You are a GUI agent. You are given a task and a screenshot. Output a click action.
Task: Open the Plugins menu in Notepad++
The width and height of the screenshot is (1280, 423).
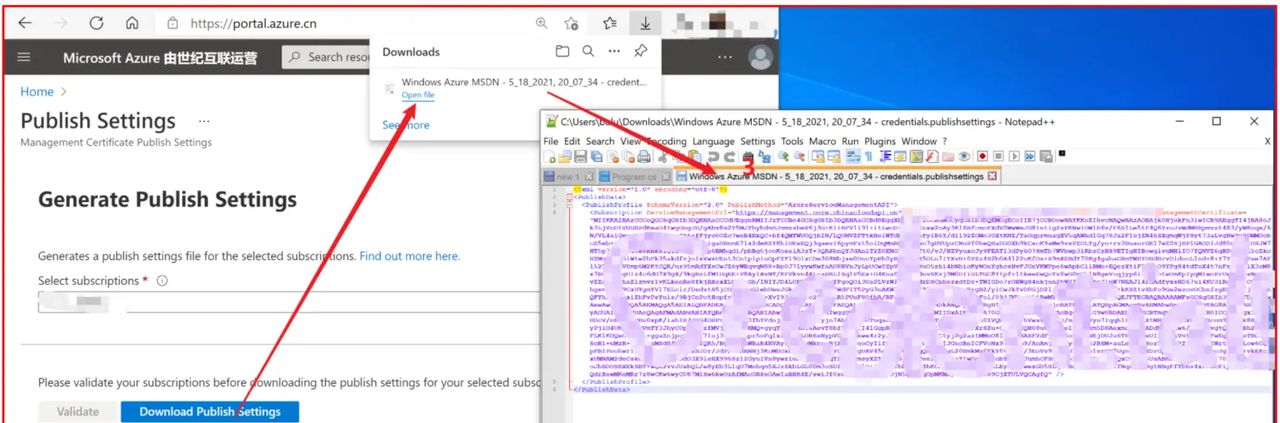pos(878,141)
